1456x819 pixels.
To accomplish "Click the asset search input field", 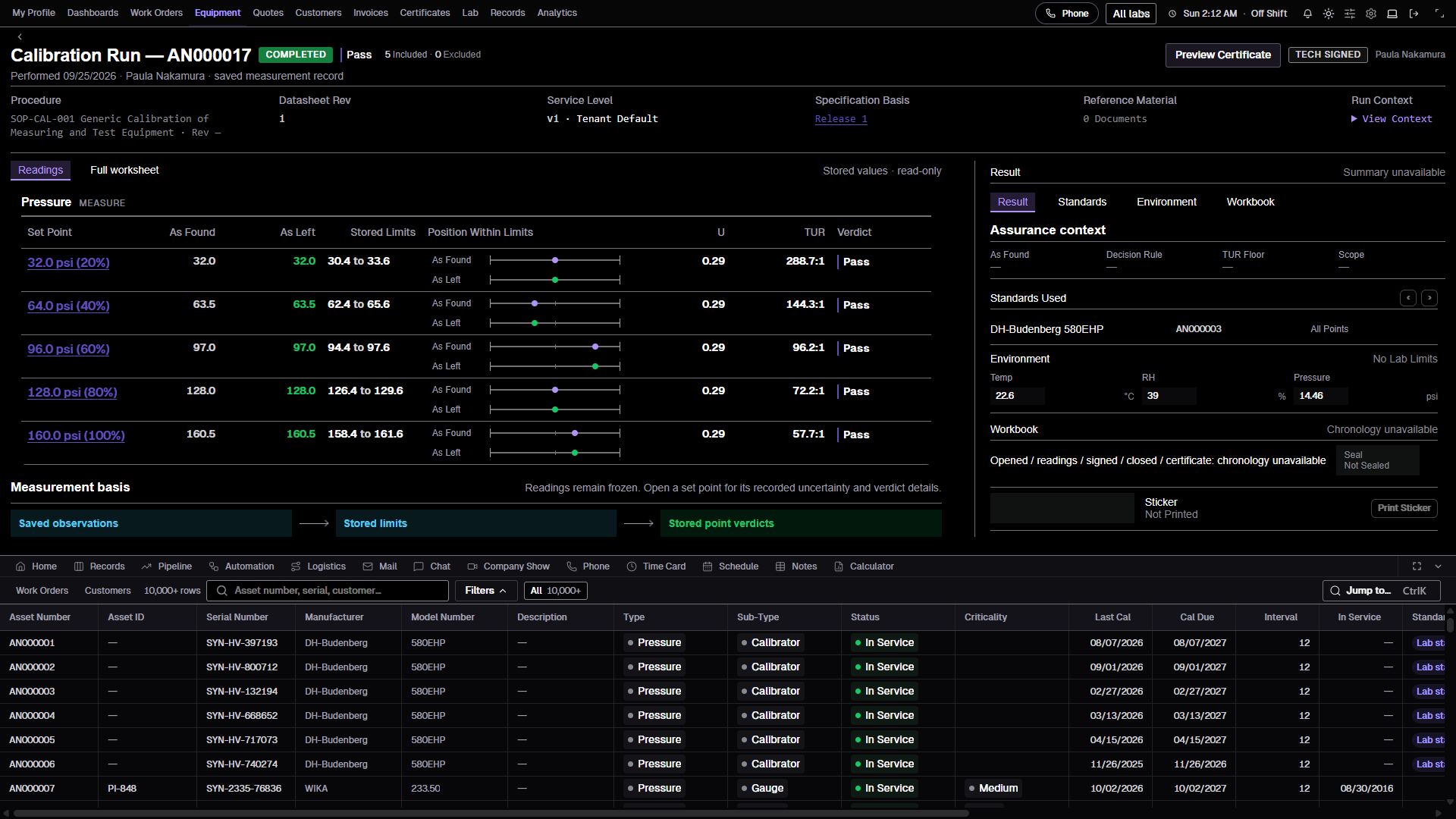I will point(328,591).
